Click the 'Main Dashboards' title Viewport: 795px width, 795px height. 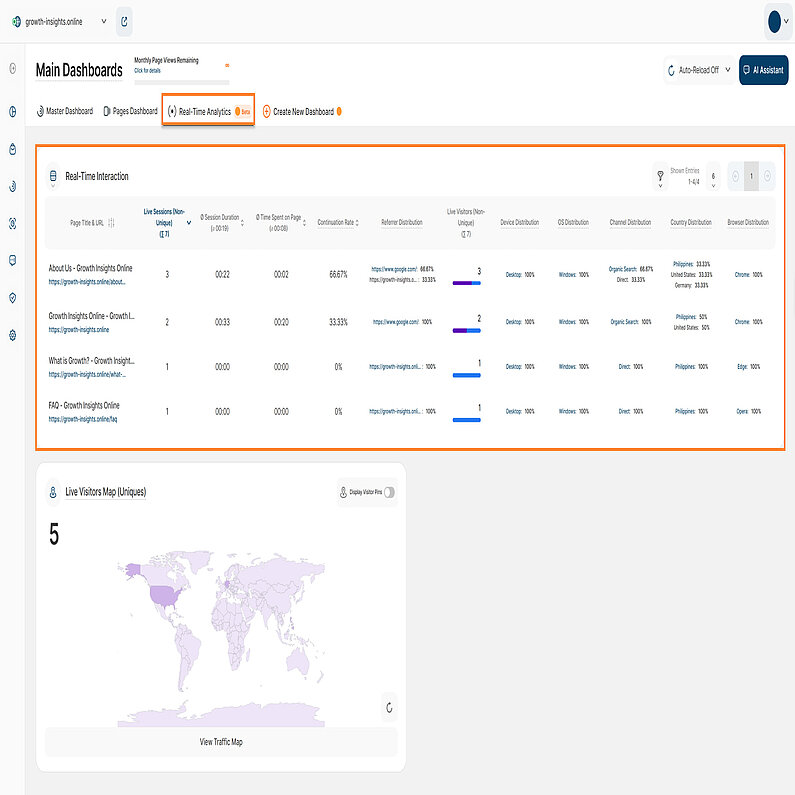pos(79,70)
